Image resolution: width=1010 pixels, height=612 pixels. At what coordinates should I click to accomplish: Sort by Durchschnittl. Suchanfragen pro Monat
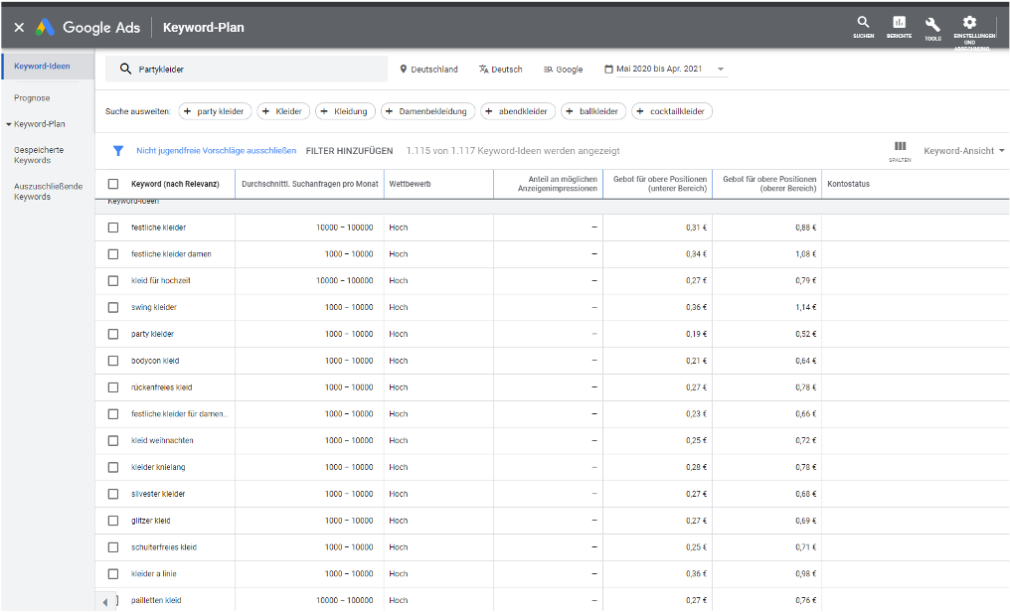310,184
